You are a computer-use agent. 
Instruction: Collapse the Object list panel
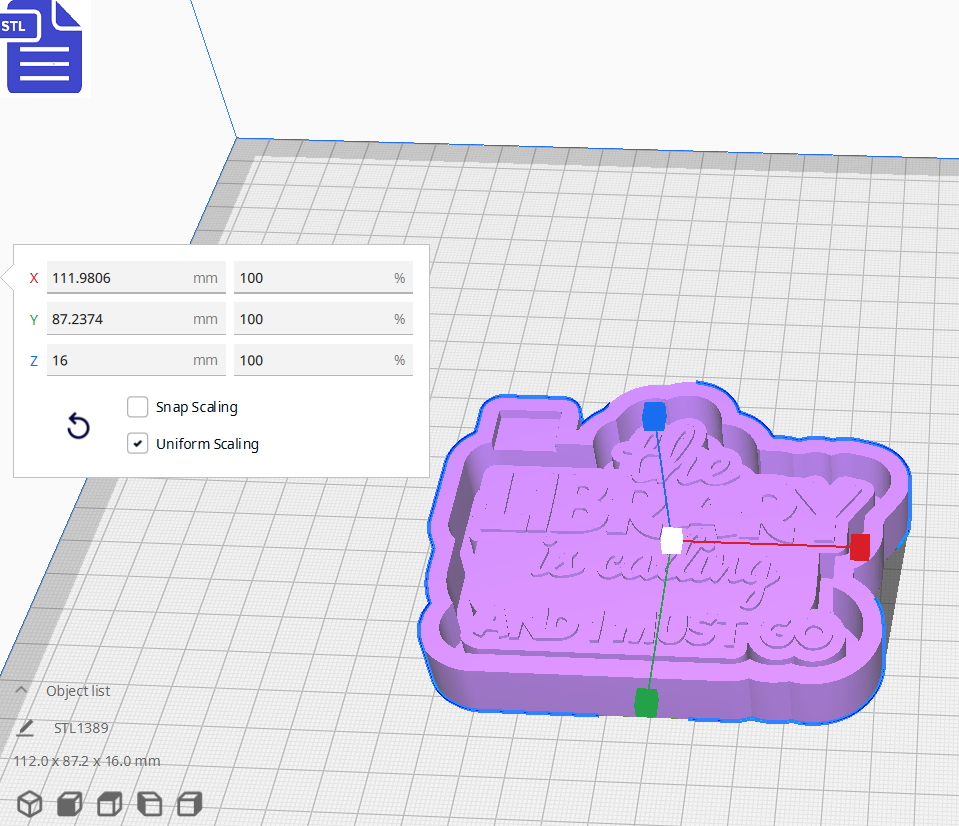click(x=21, y=690)
